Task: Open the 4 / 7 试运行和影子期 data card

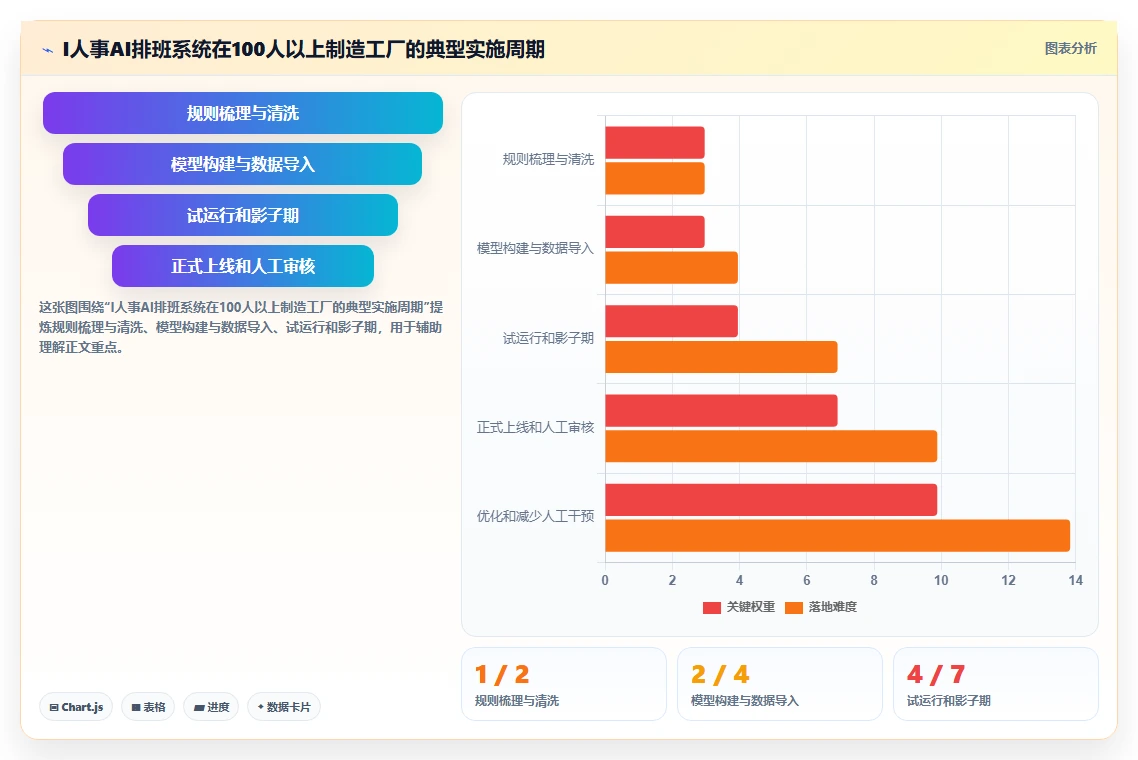Action: click(x=996, y=684)
